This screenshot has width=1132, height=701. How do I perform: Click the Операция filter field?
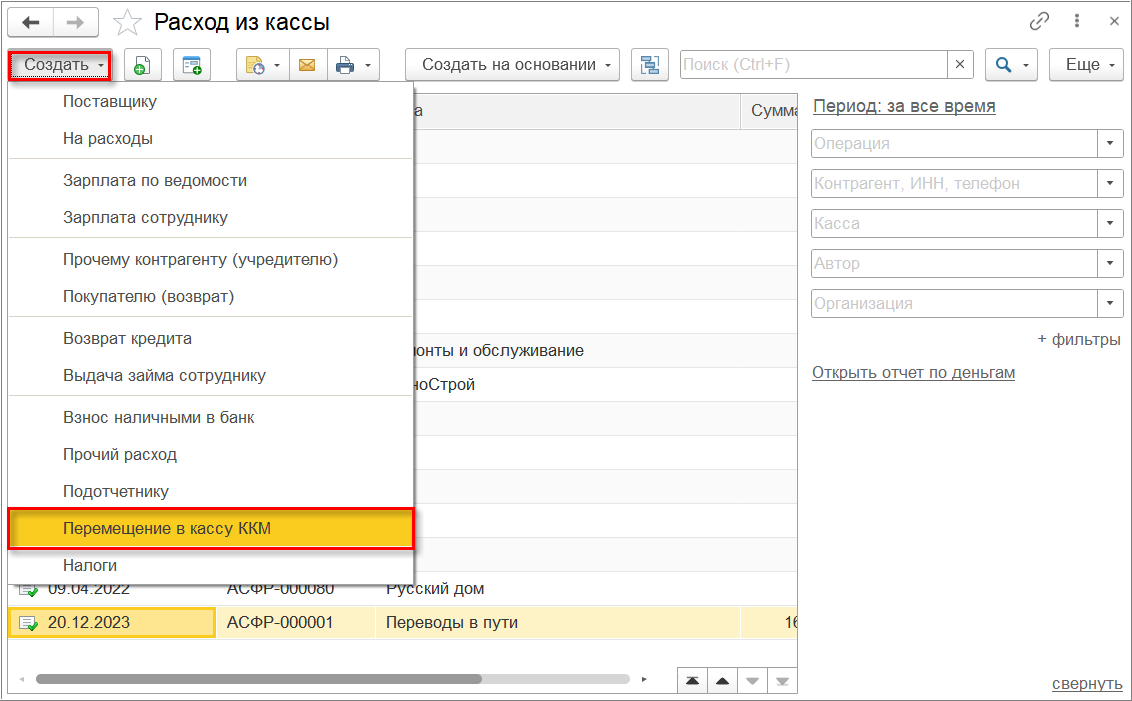pyautogui.click(x=954, y=144)
